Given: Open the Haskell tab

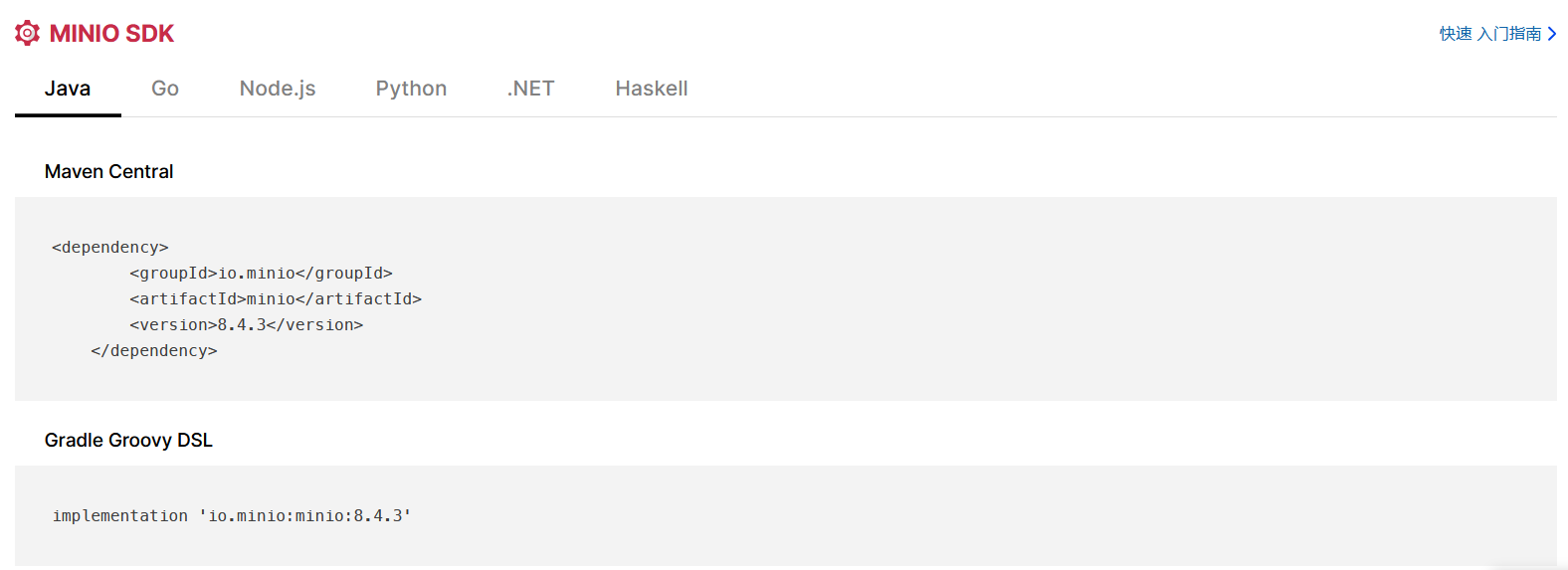Looking at the screenshot, I should (652, 89).
